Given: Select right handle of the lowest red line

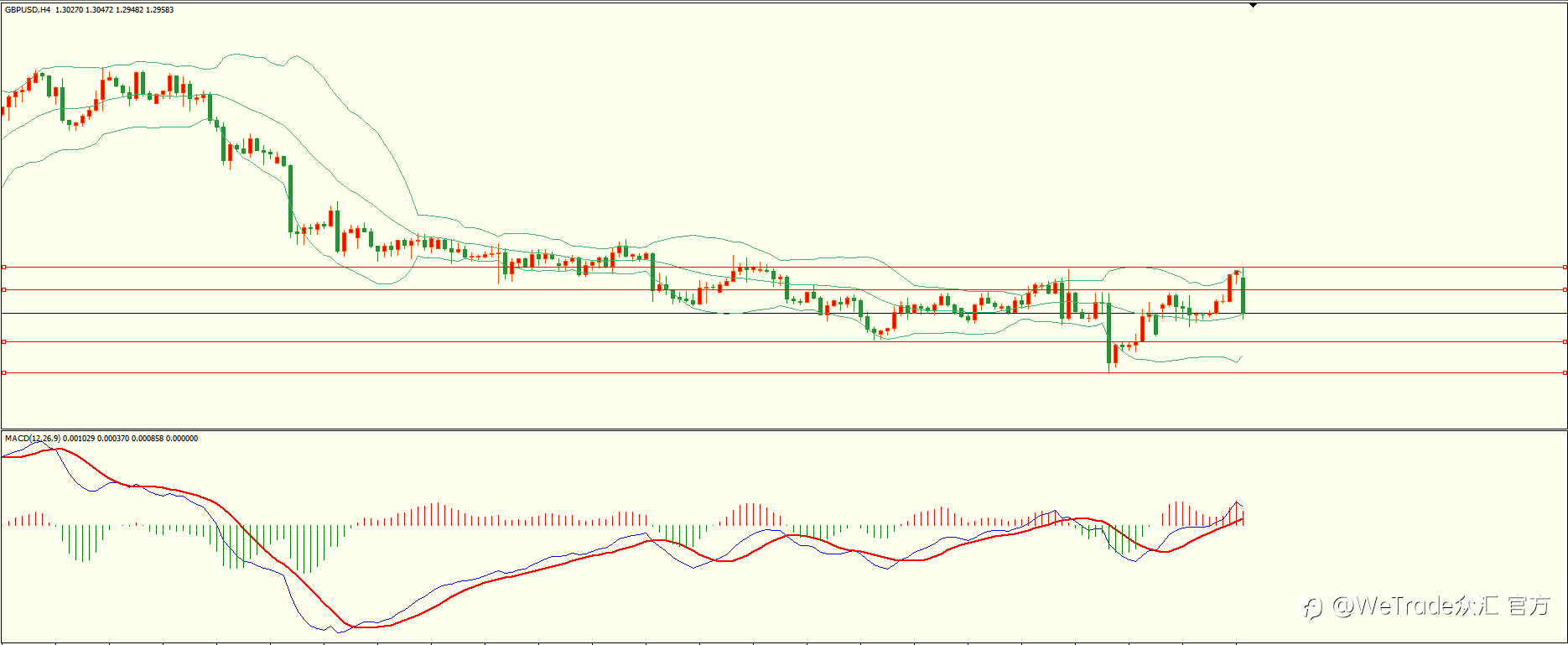Looking at the screenshot, I should pos(1565,372).
